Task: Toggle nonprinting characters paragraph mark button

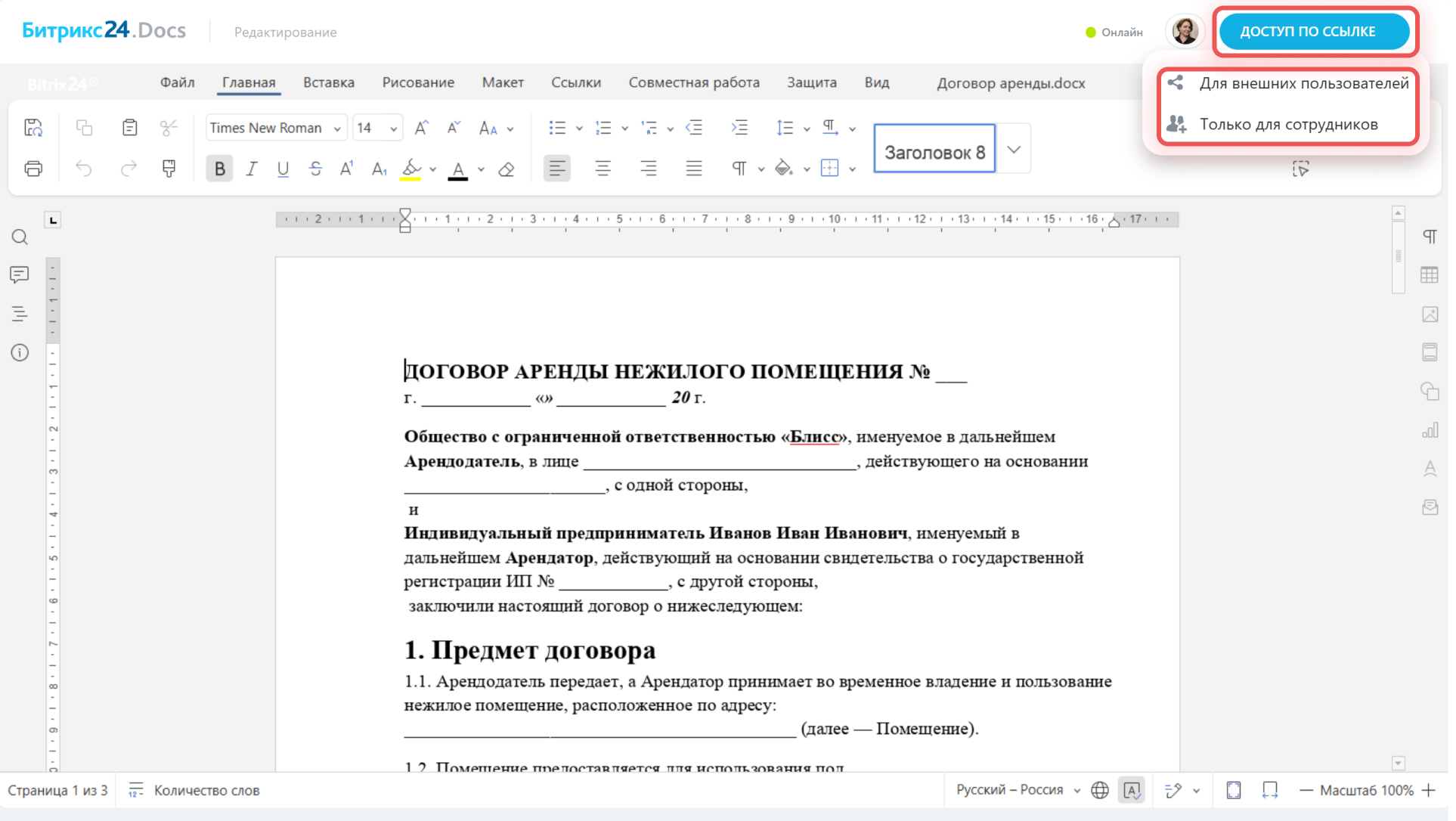Action: pos(739,169)
